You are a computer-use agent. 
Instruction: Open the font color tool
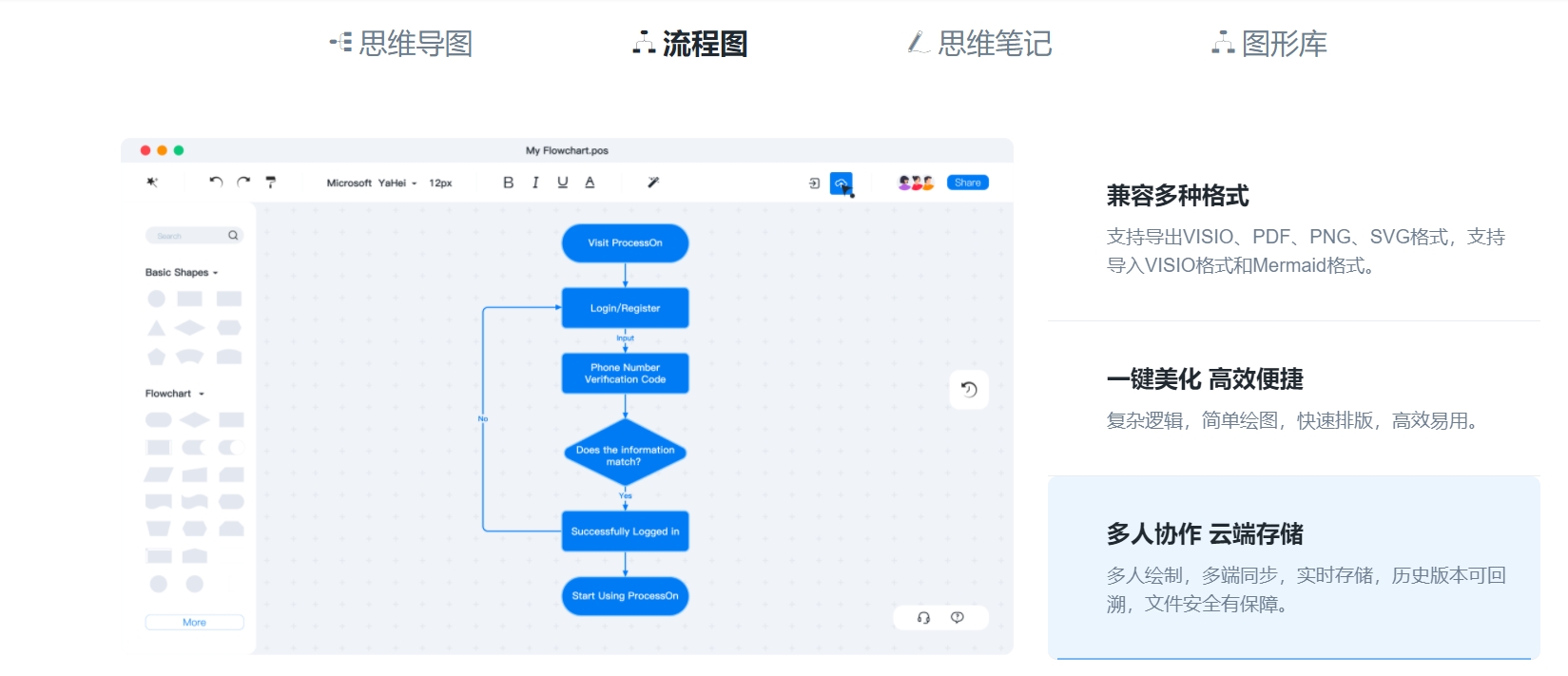click(x=590, y=183)
